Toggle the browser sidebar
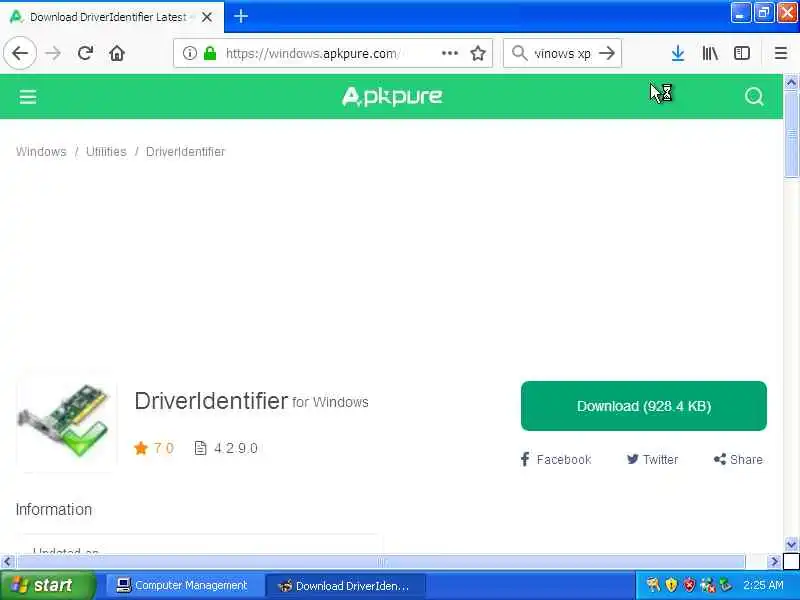Viewport: 800px width, 600px height. point(742,53)
